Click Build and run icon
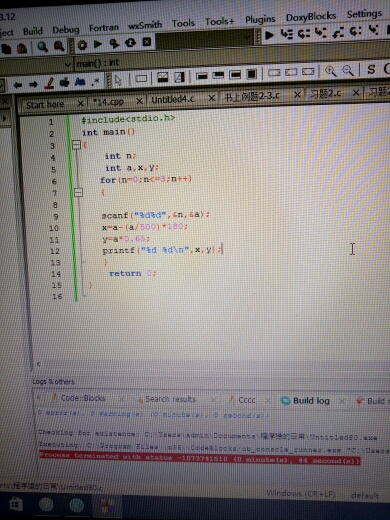Screen dimensions: 390x520 [x=114, y=43]
